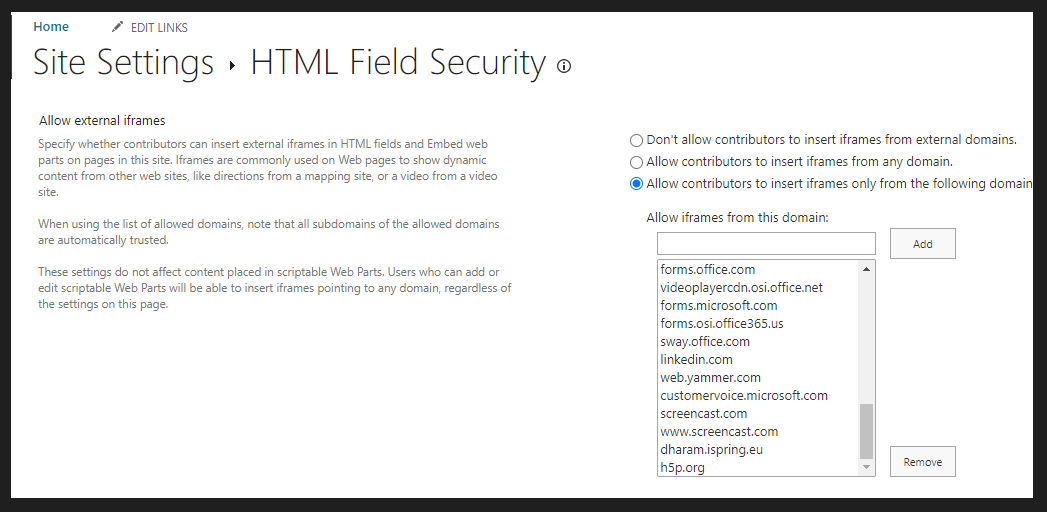This screenshot has width=1047, height=512.
Task: Click the Add domain button
Action: (922, 244)
